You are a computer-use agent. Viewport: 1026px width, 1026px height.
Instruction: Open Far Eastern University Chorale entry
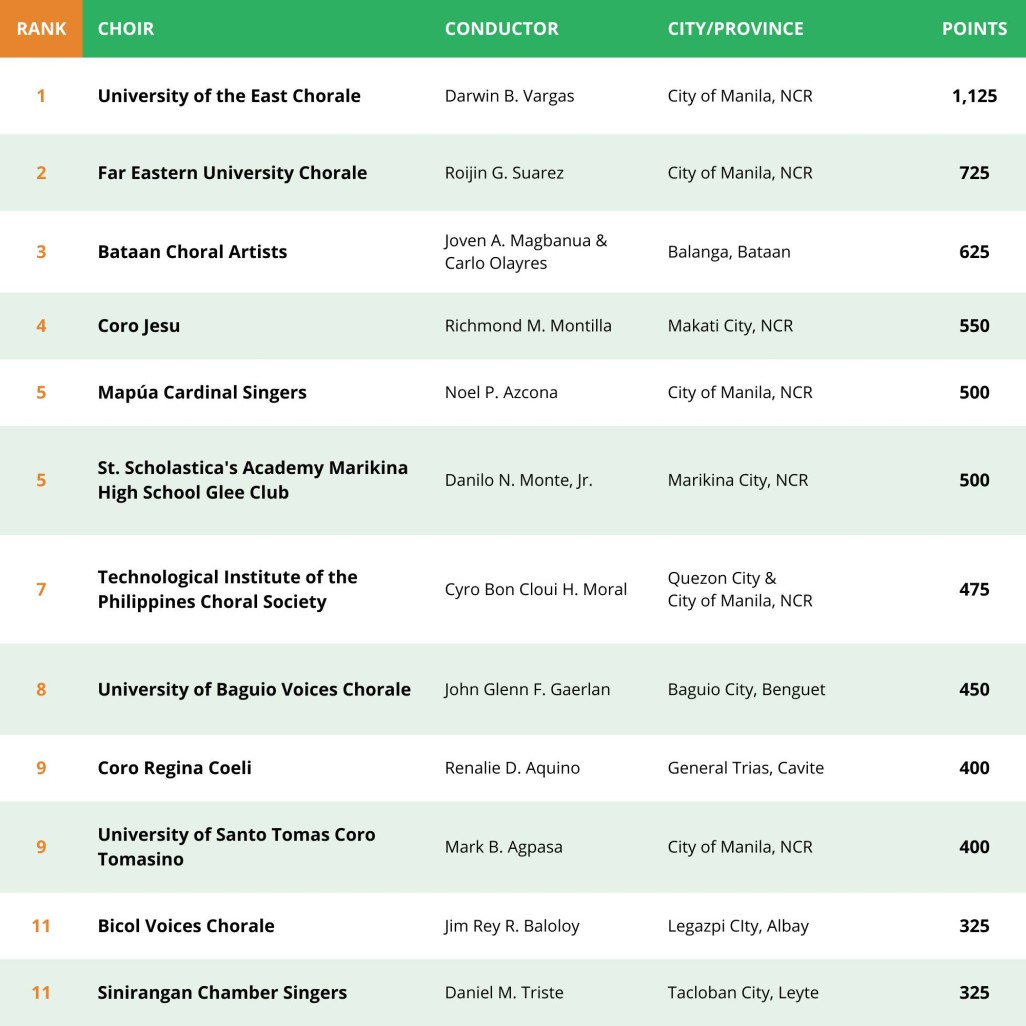232,173
